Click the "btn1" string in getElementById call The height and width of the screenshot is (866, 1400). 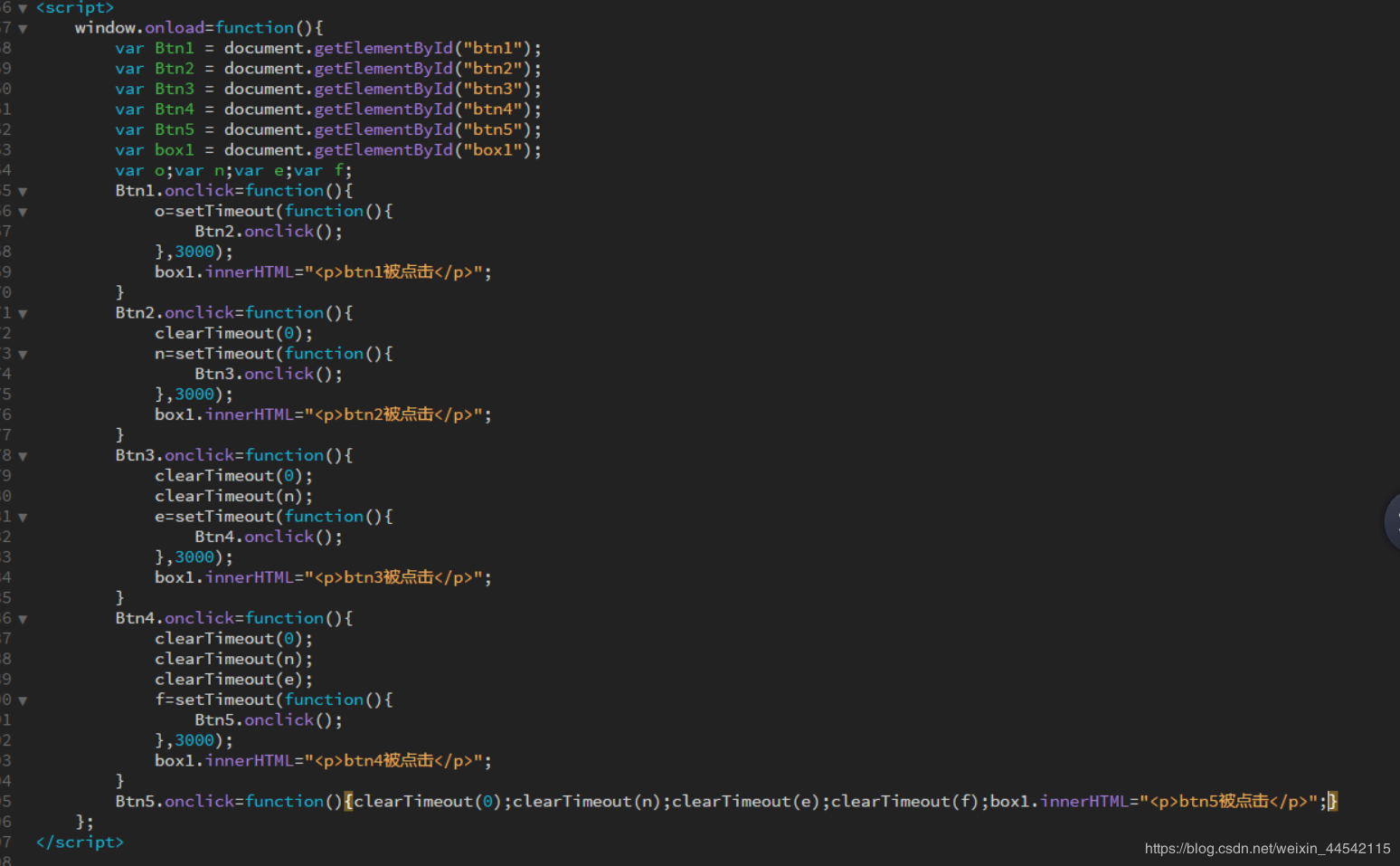point(493,48)
